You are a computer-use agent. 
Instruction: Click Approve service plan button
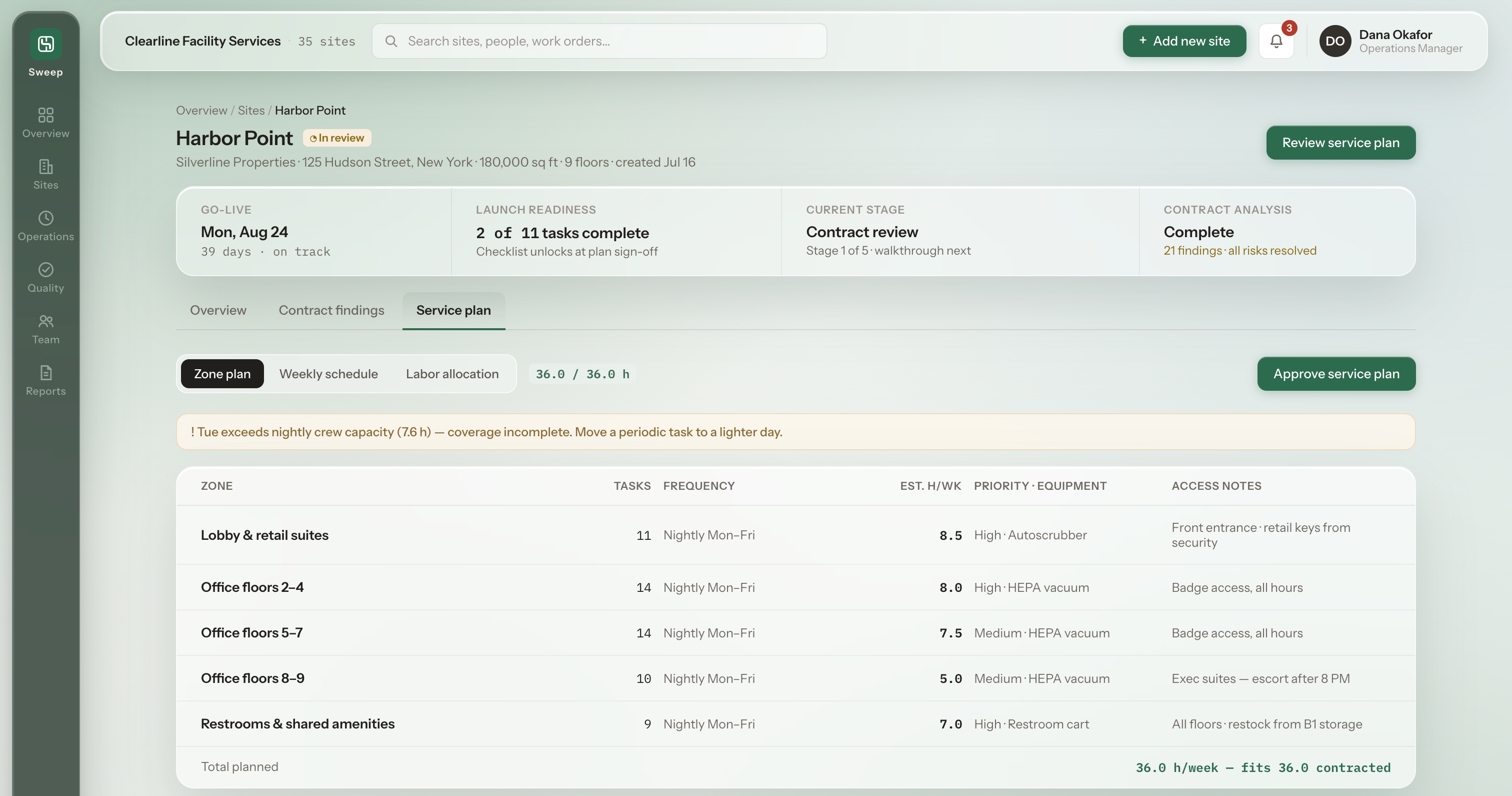coord(1336,374)
